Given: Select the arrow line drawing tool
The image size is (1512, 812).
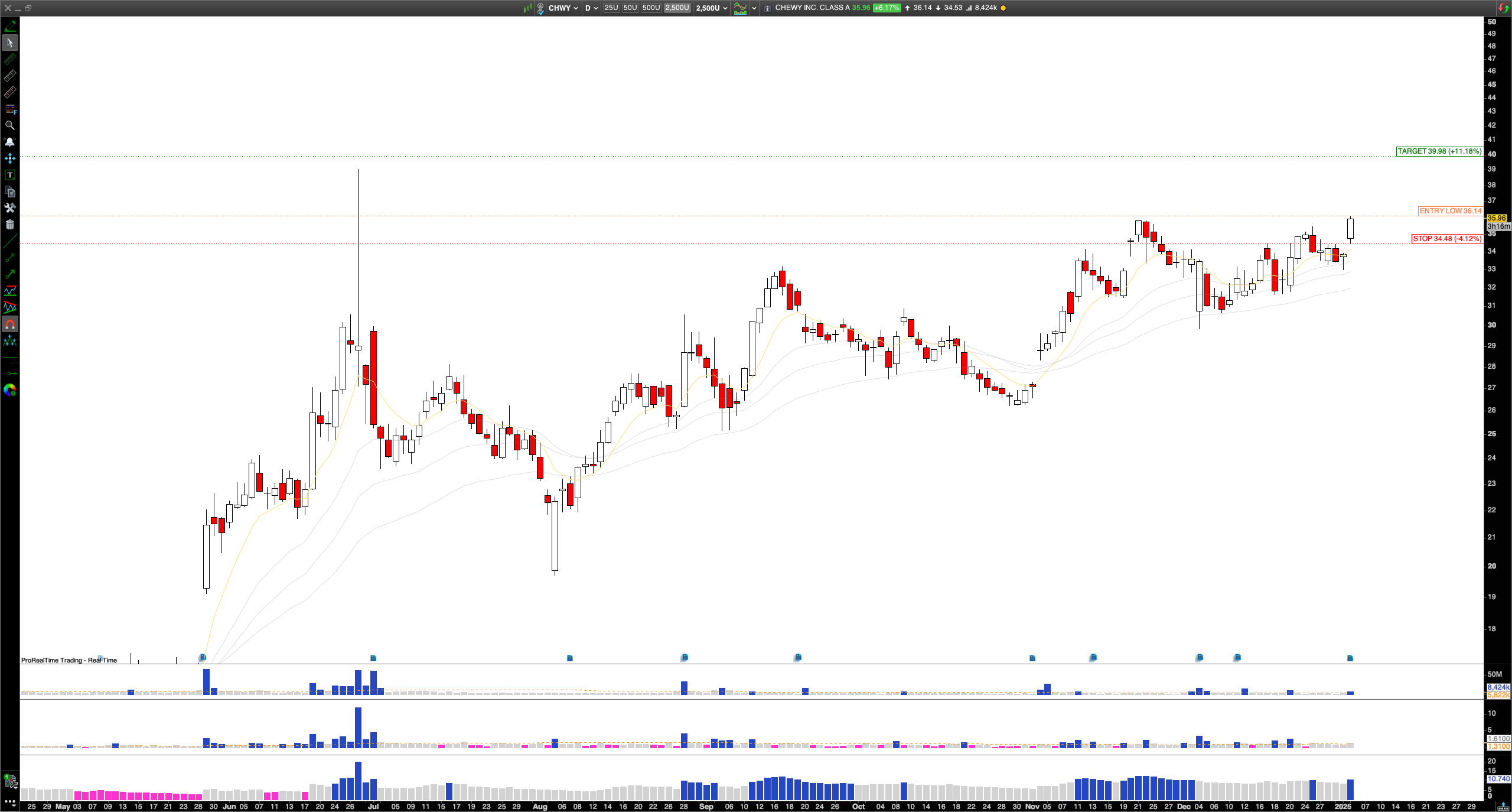Looking at the screenshot, I should tap(9, 274).
